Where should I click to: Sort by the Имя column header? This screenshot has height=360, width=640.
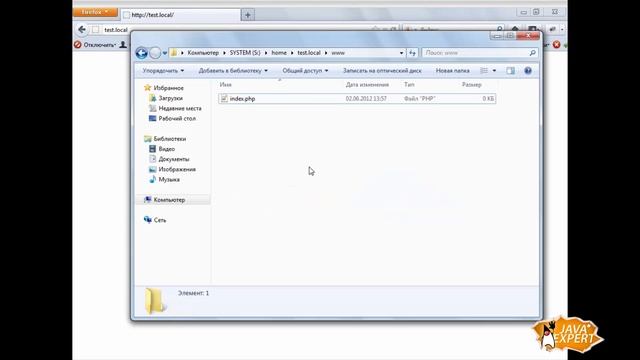226,84
